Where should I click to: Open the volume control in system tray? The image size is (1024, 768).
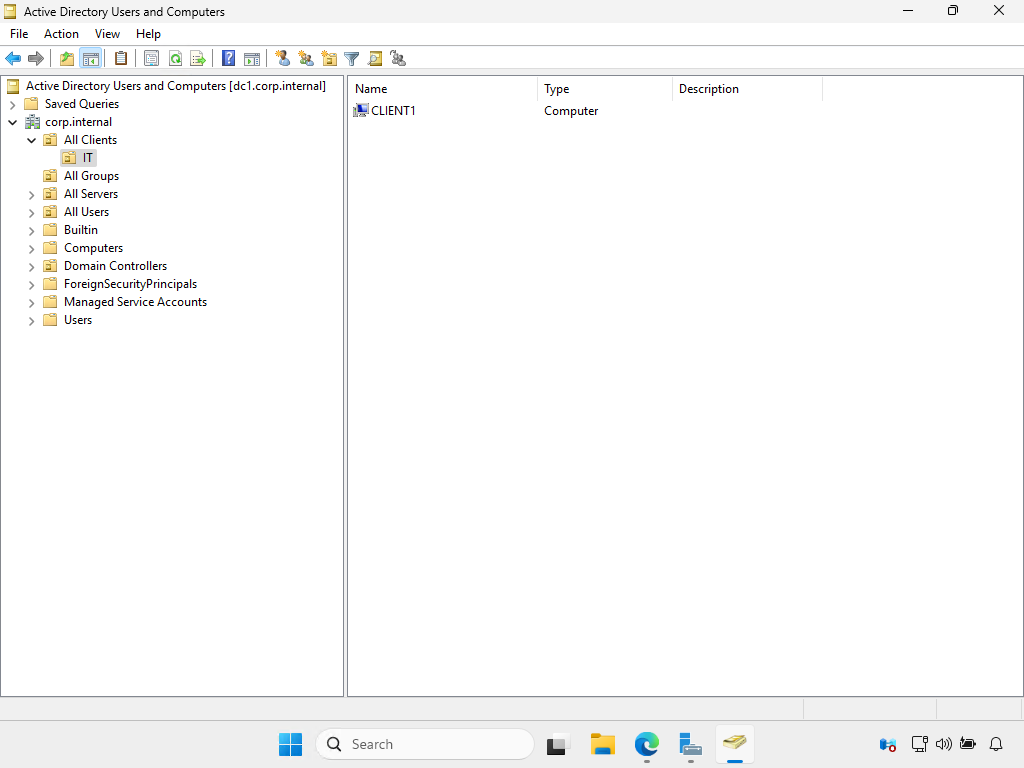[x=944, y=744]
